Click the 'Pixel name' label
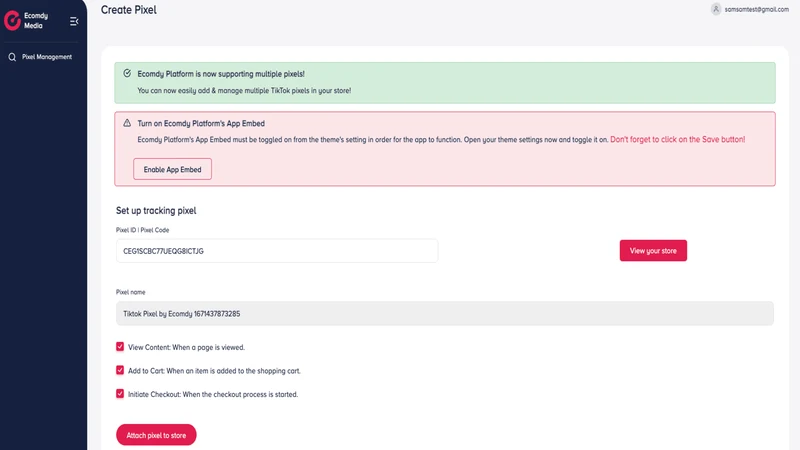800x450 pixels. [x=131, y=292]
